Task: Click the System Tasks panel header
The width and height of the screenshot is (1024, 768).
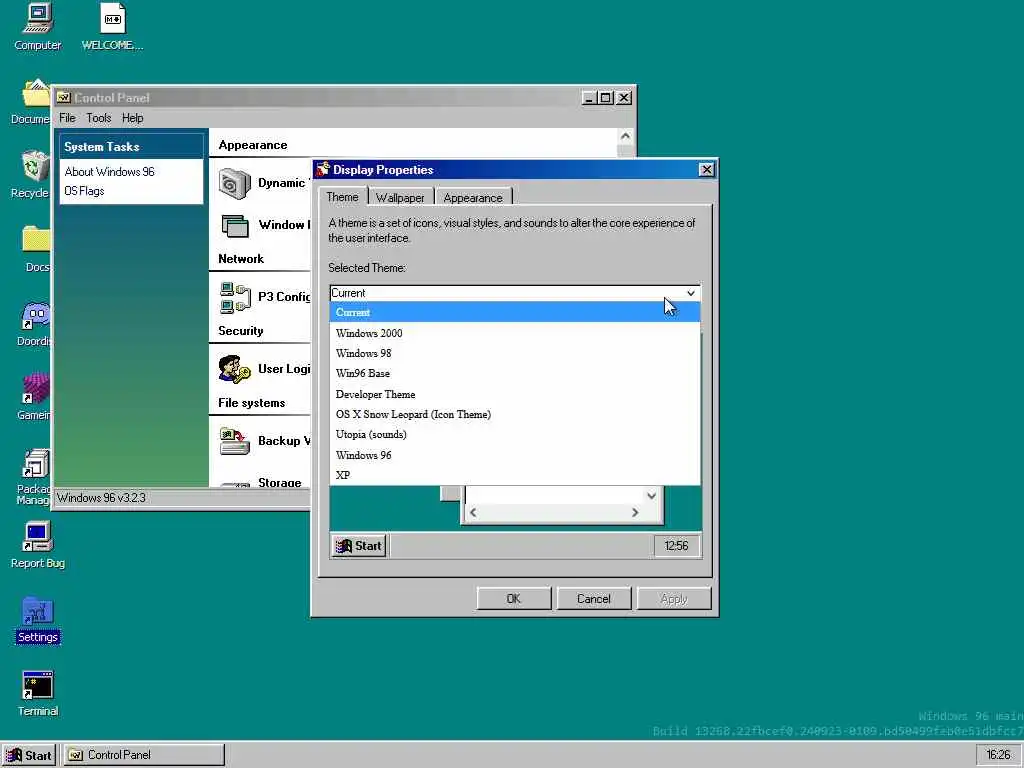Action: pyautogui.click(x=131, y=147)
